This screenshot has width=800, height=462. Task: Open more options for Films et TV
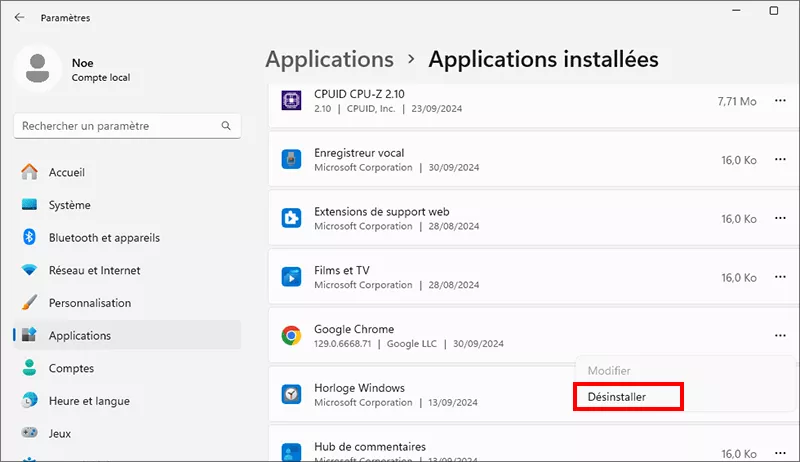(780, 277)
